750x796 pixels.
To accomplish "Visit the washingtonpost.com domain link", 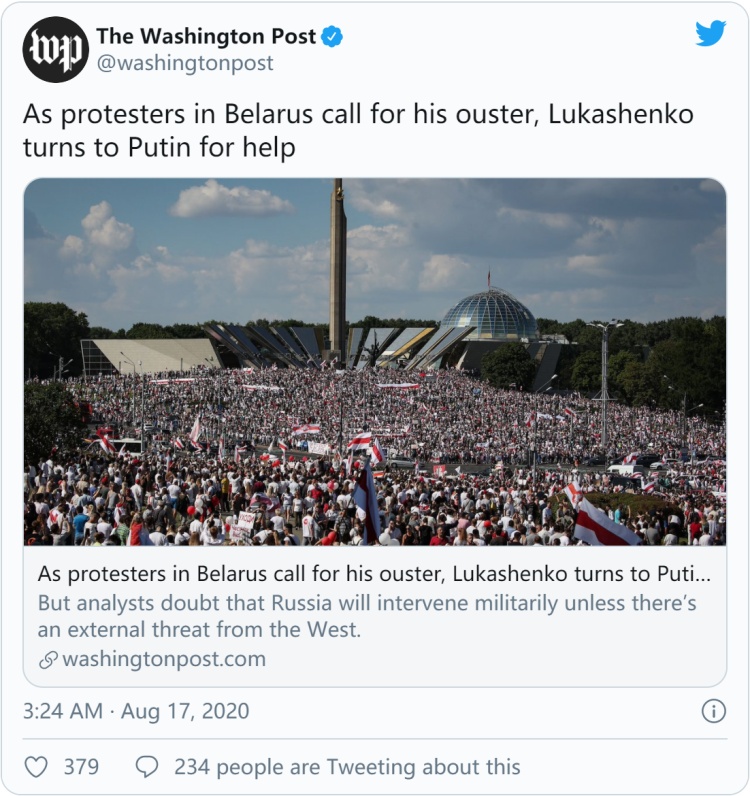I will point(164,659).
